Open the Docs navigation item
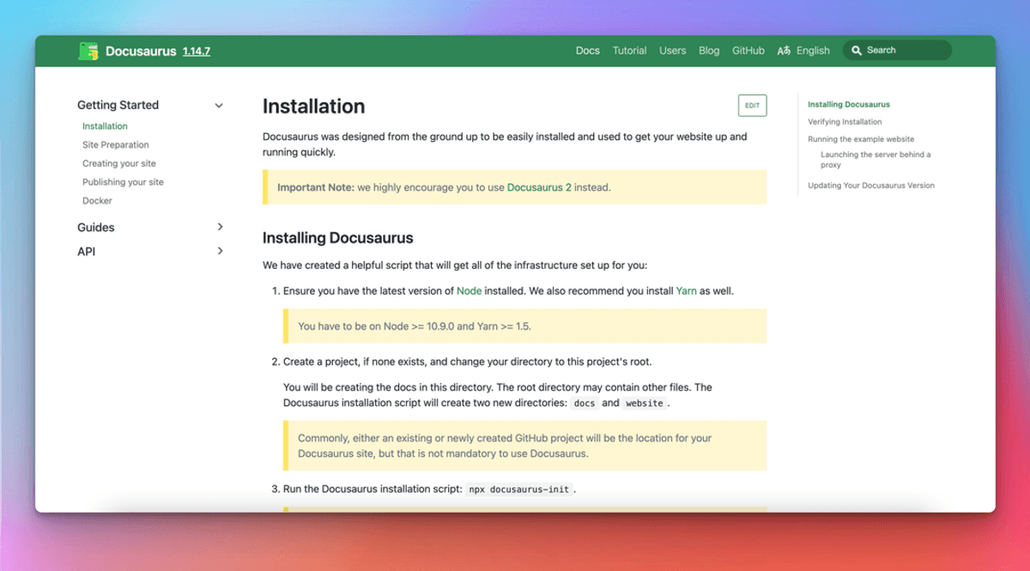The height and width of the screenshot is (571, 1030). tap(587, 51)
